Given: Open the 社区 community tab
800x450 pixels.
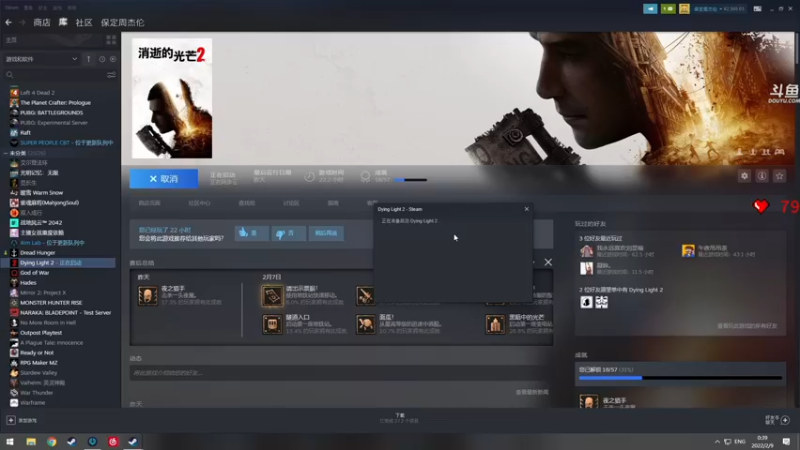Looking at the screenshot, I should click(x=84, y=22).
